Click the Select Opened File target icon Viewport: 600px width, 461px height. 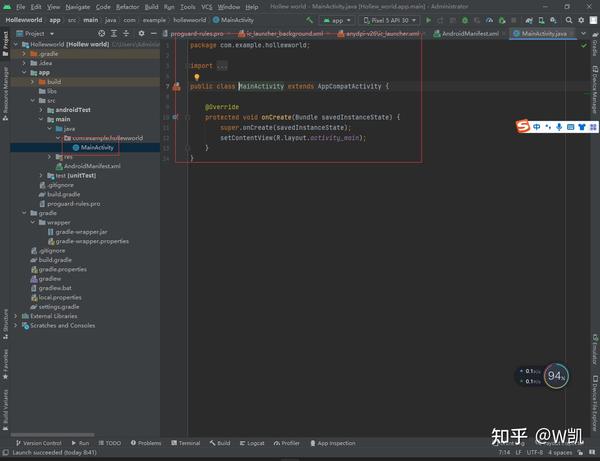(103, 33)
